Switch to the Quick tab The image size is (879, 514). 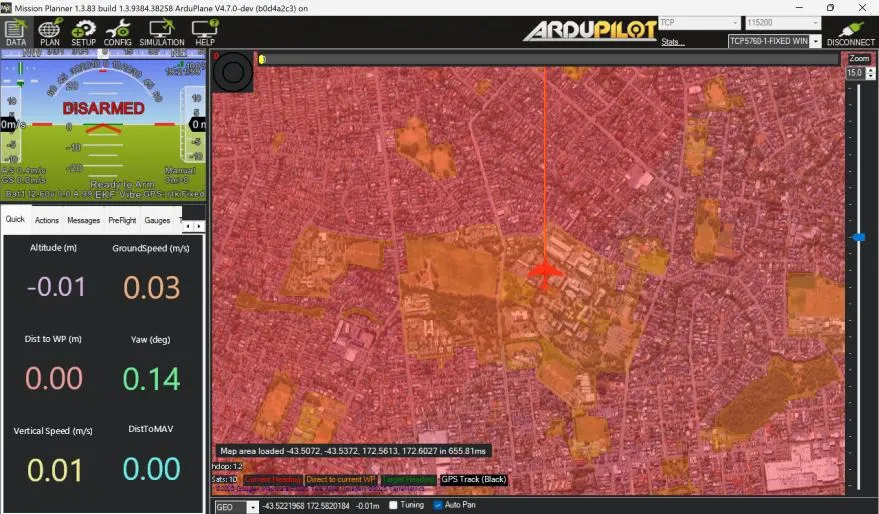tap(15, 219)
